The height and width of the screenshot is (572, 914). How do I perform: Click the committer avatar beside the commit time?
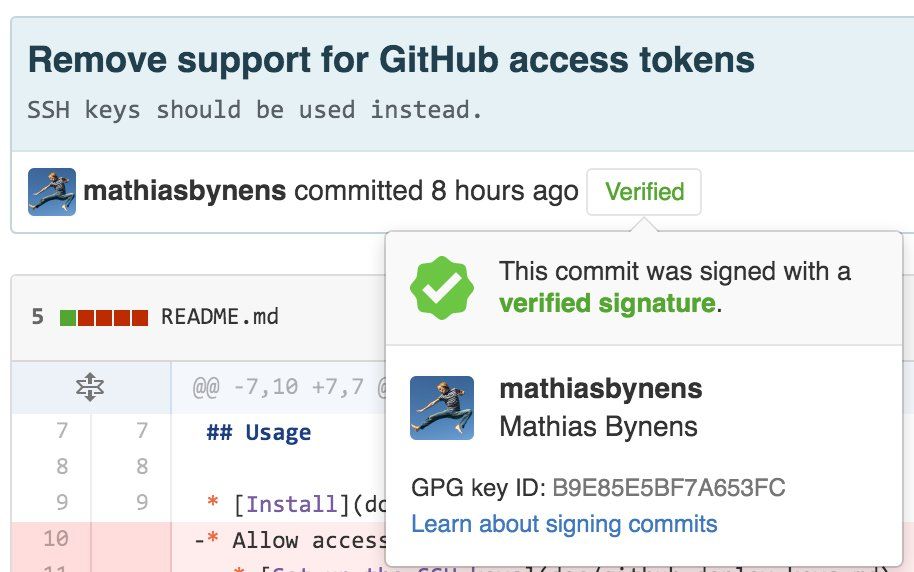point(52,192)
